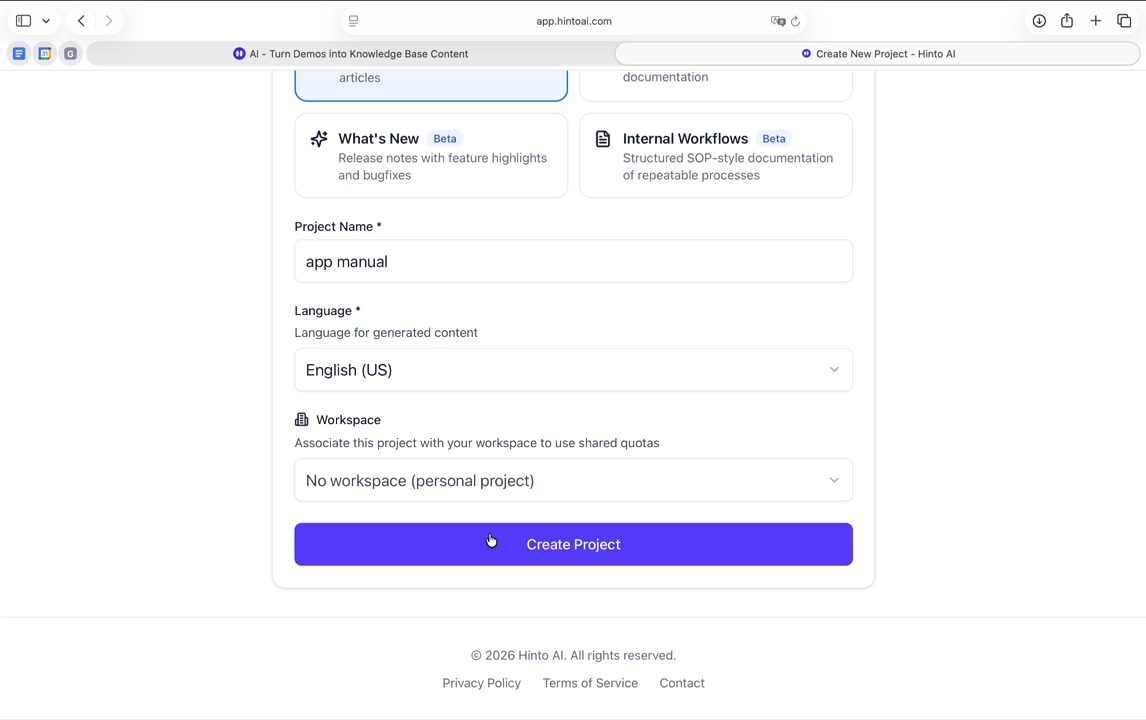
Task: Click the page reload icon
Action: click(796, 21)
